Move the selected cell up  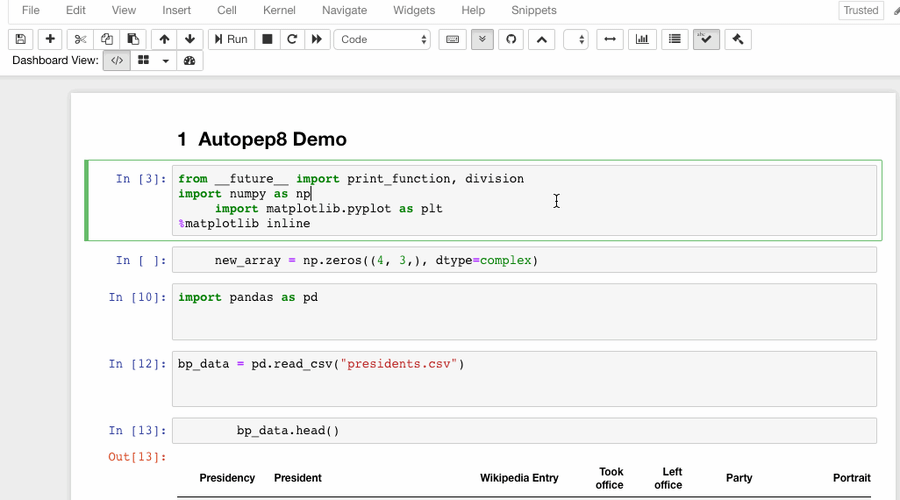[x=164, y=39]
